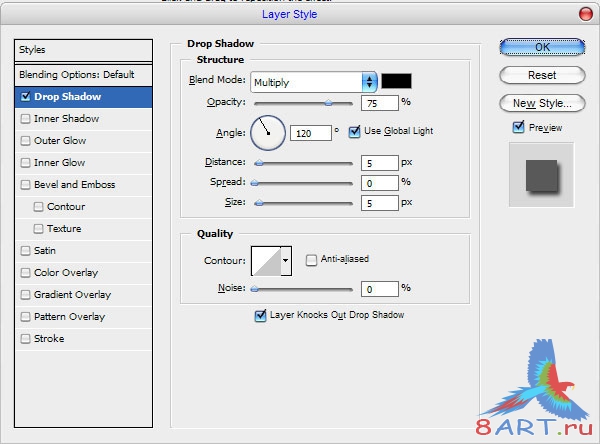
Task: Click the Reset button
Action: 542,75
